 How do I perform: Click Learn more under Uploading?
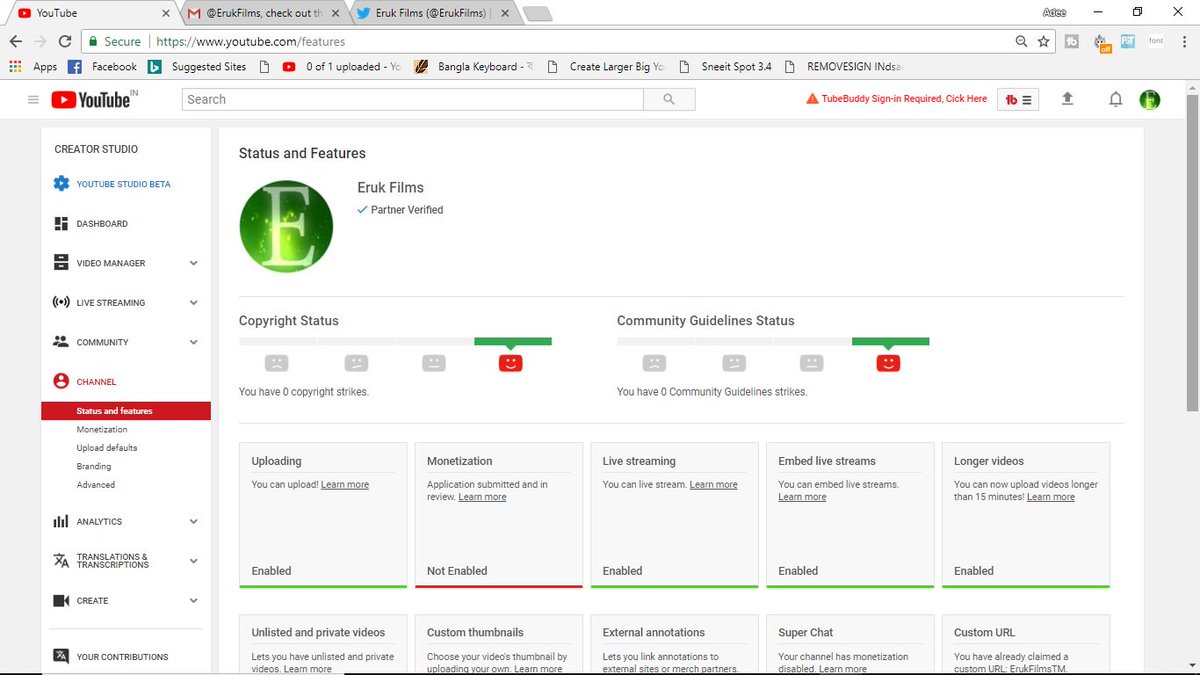pyautogui.click(x=345, y=485)
